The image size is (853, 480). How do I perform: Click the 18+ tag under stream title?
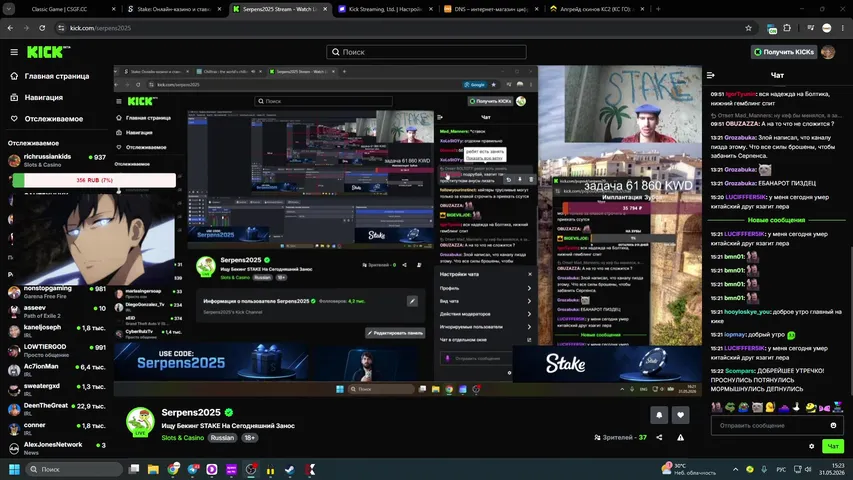pos(250,438)
